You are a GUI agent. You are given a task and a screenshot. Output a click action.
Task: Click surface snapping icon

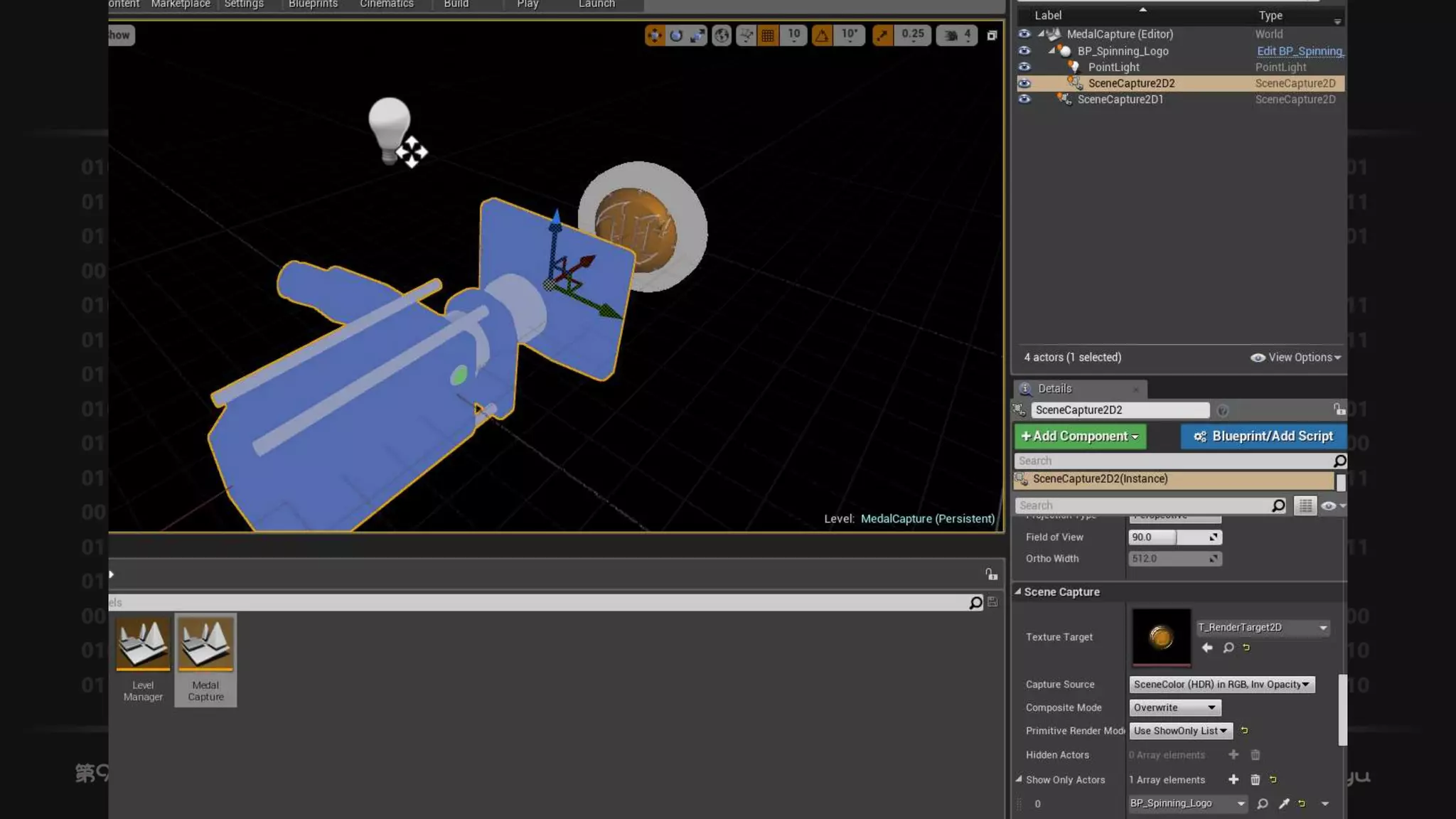pos(746,35)
